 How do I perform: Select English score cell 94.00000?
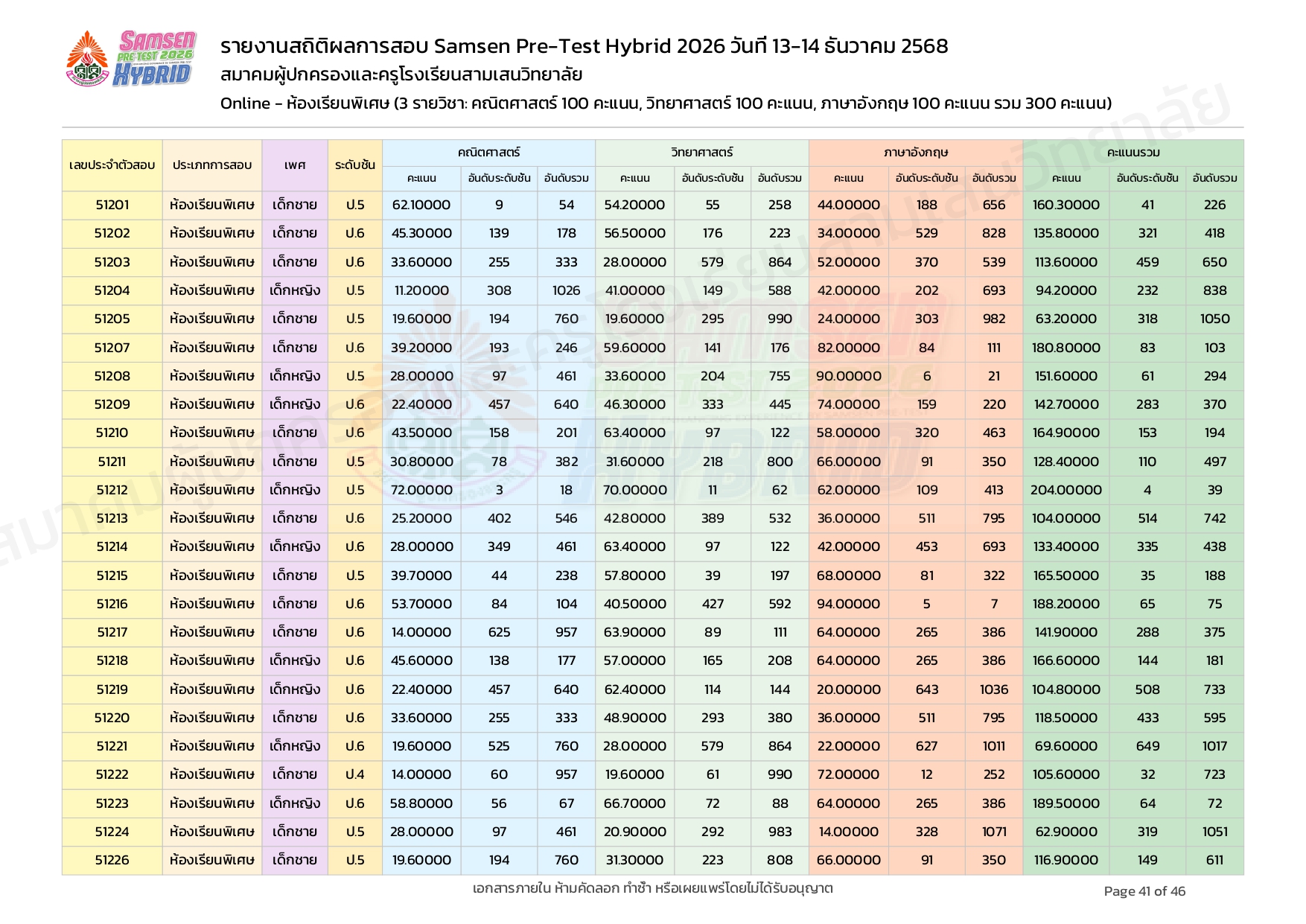848,604
